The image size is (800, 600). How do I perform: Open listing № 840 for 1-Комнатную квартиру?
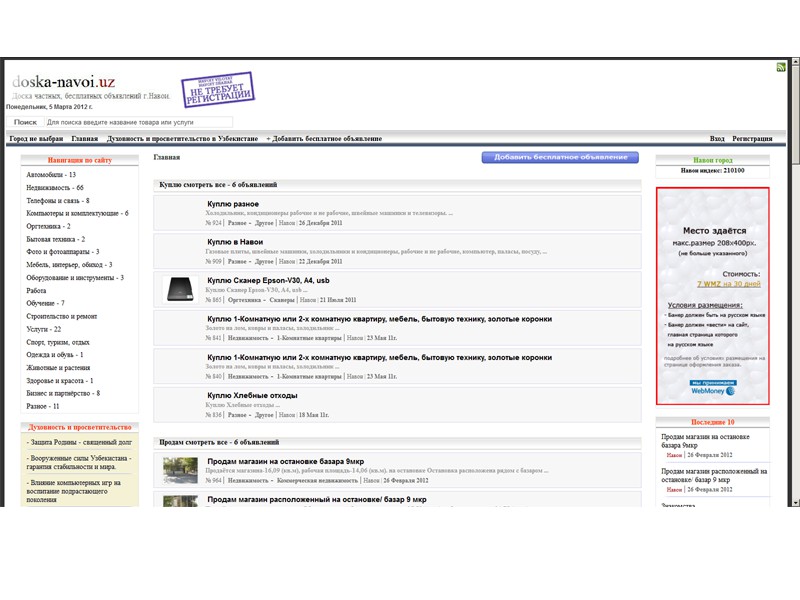pos(380,358)
